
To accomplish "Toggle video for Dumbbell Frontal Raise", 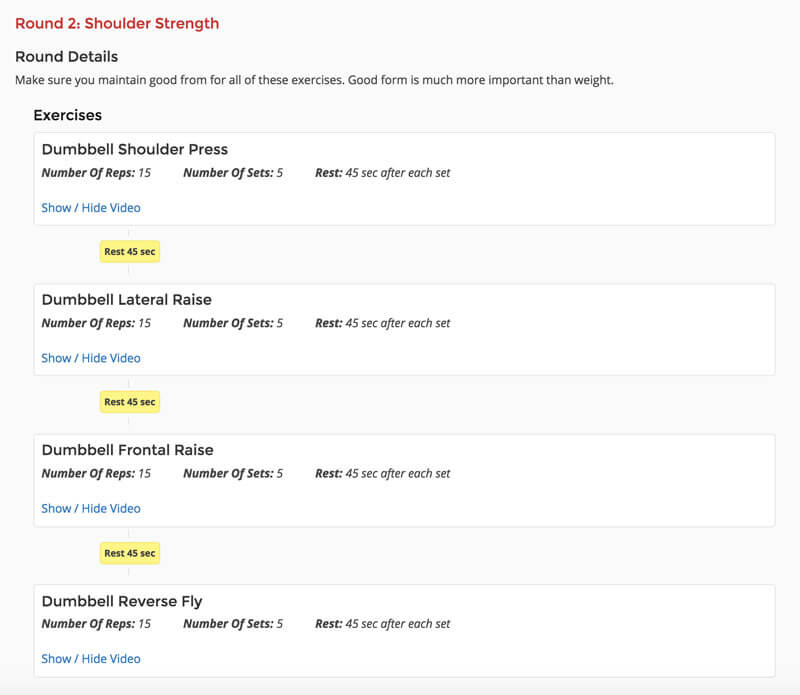I will coord(91,509).
